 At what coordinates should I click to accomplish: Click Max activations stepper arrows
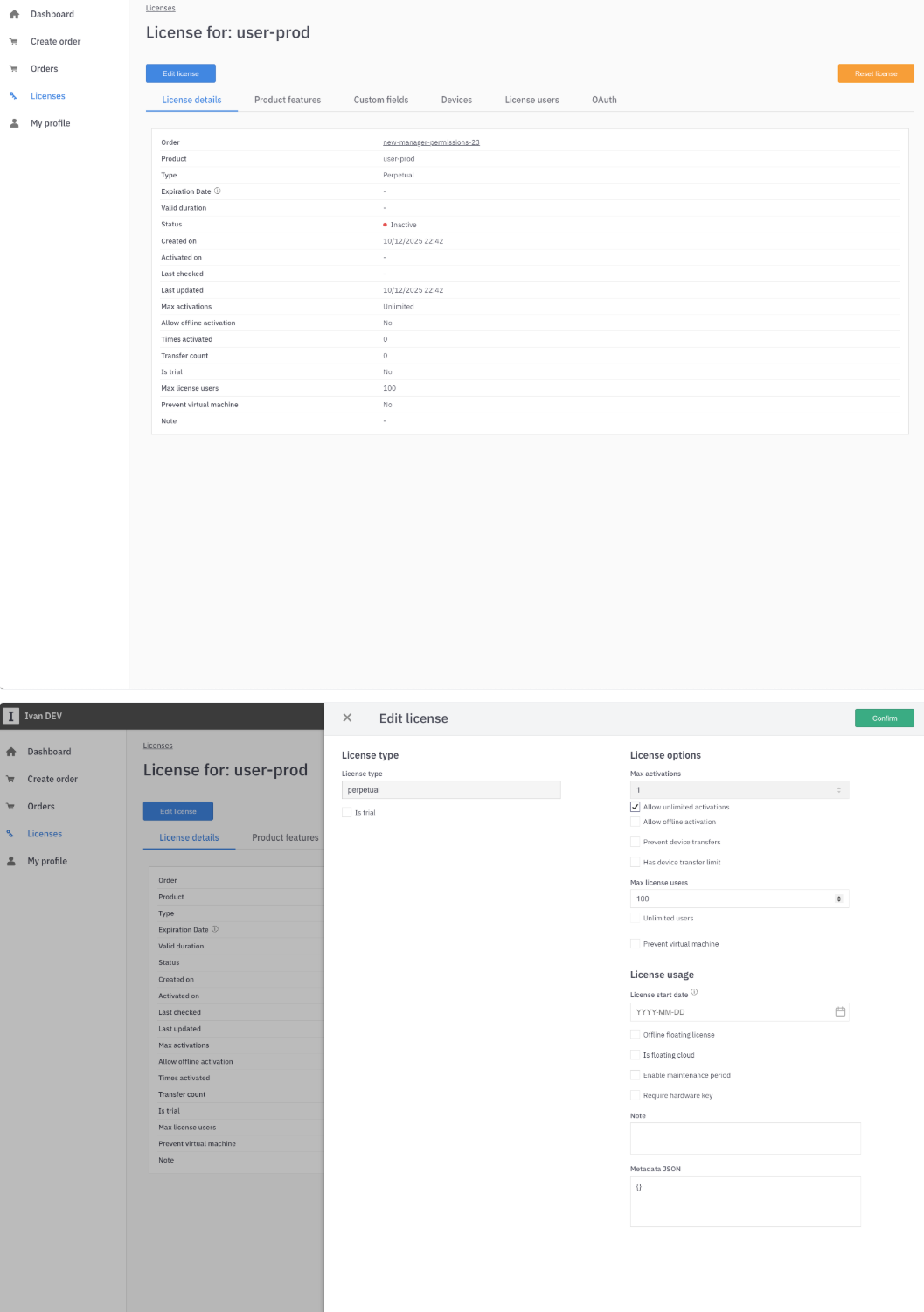pos(839,790)
